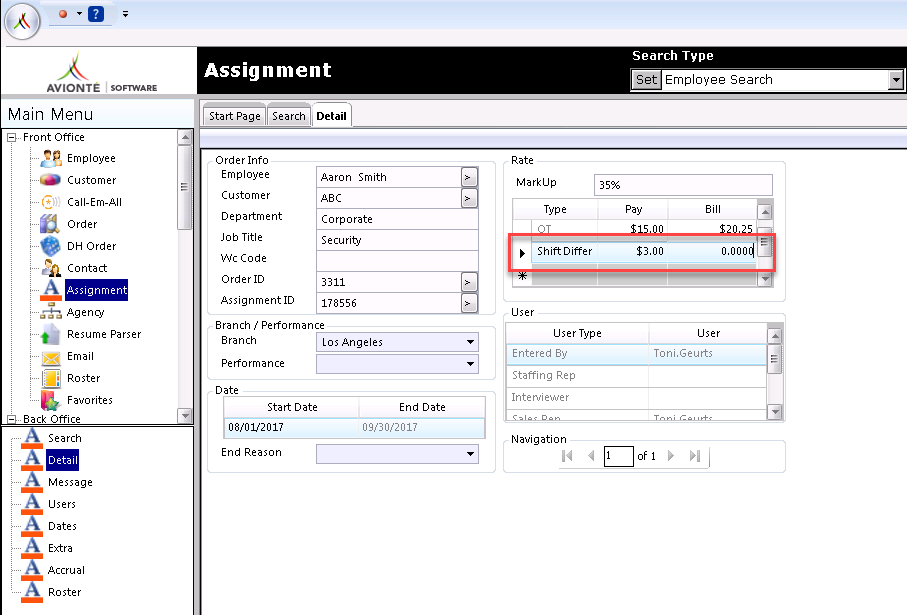Switch to the Search tab

(x=289, y=116)
